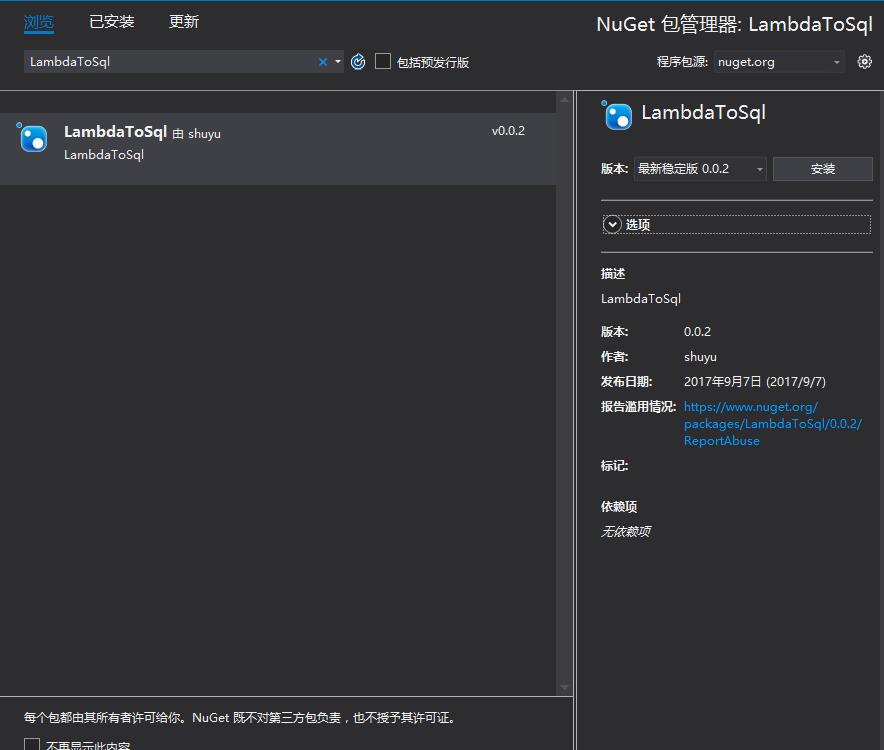Screen dimensions: 884x750
Task: Switch to the 更新 updates tab
Action: click(184, 22)
